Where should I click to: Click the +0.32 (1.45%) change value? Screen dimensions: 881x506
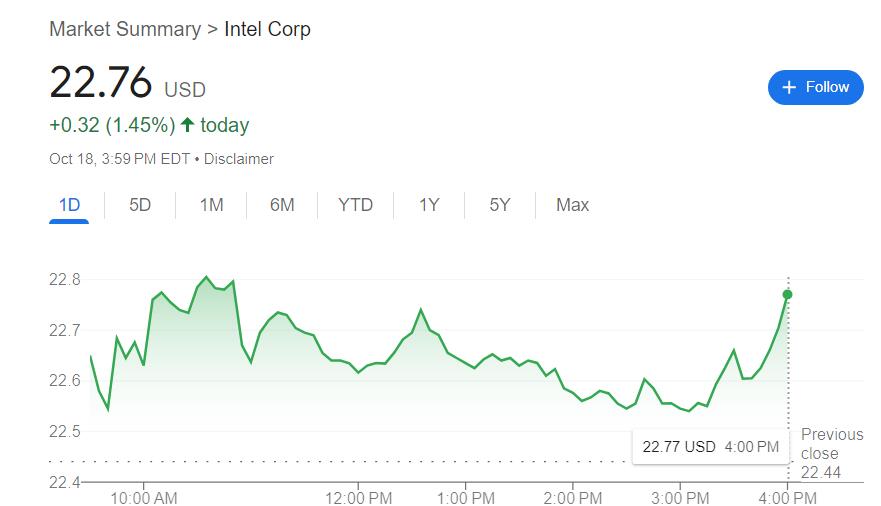click(x=112, y=125)
